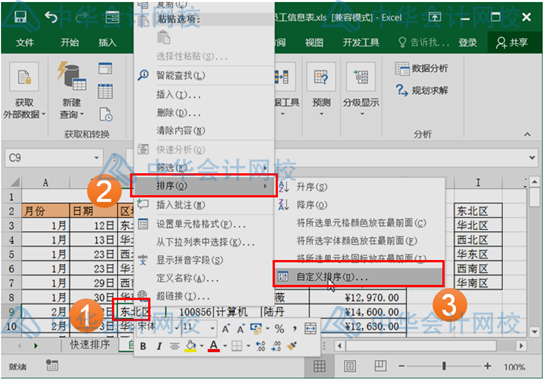Switch to Page Break Preview in status bar
This screenshot has height=380, width=543.
tap(380, 365)
